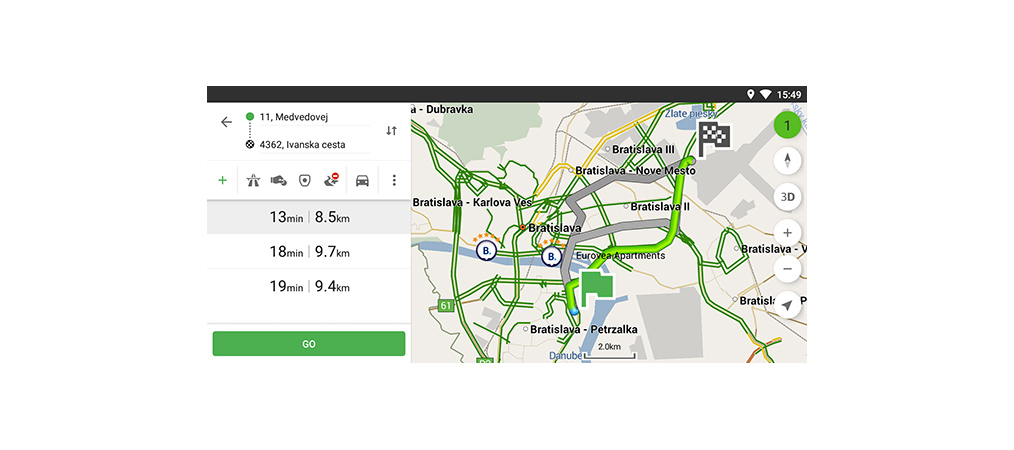
Task: Toggle the avoid toll roads option
Action: (278, 181)
